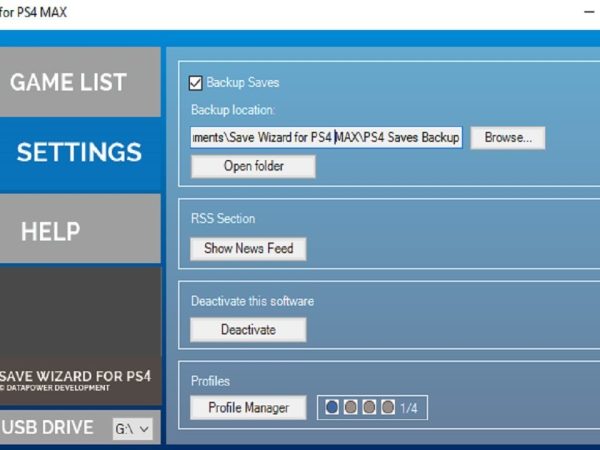Viewport: 600px width, 450px height.
Task: Select the fourth grey profile indicator
Action: tap(388, 407)
